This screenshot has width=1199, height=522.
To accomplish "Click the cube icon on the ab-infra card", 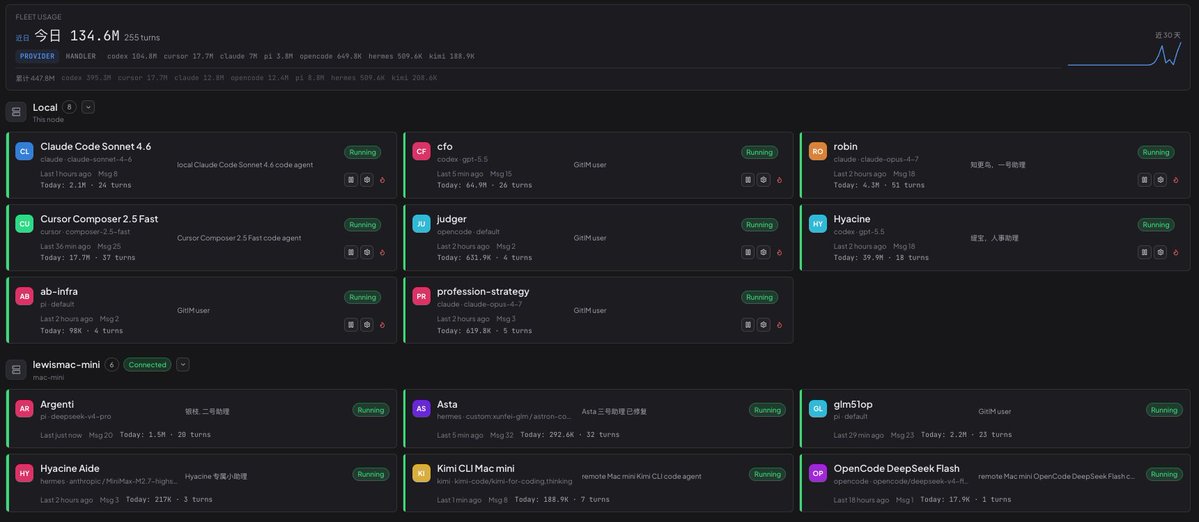I will 367,325.
